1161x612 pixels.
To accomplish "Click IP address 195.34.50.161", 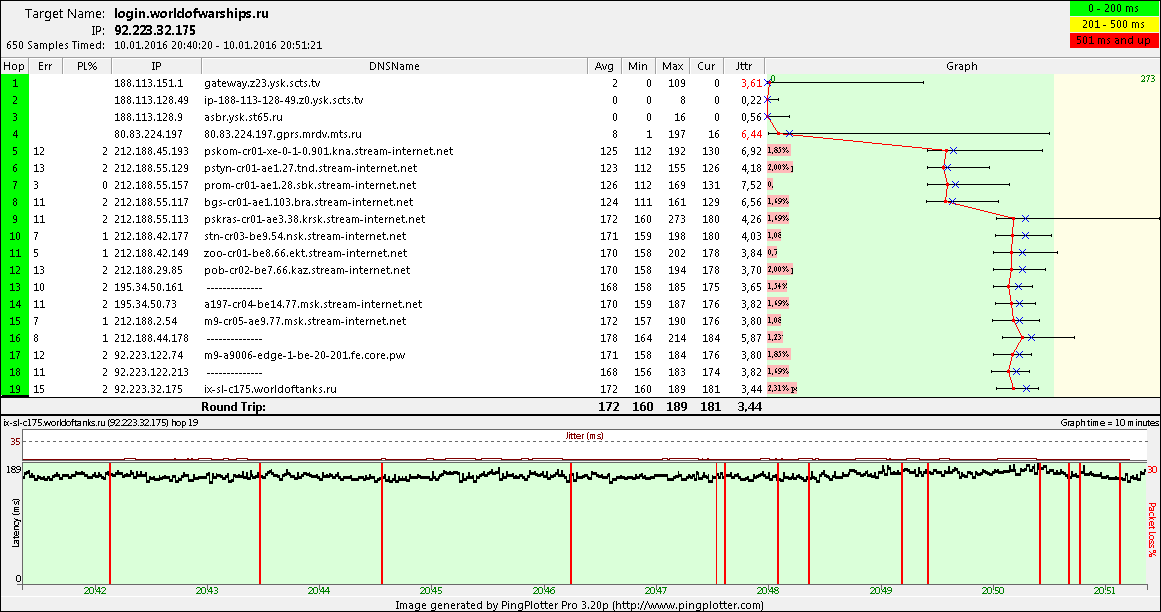I will pos(148,287).
